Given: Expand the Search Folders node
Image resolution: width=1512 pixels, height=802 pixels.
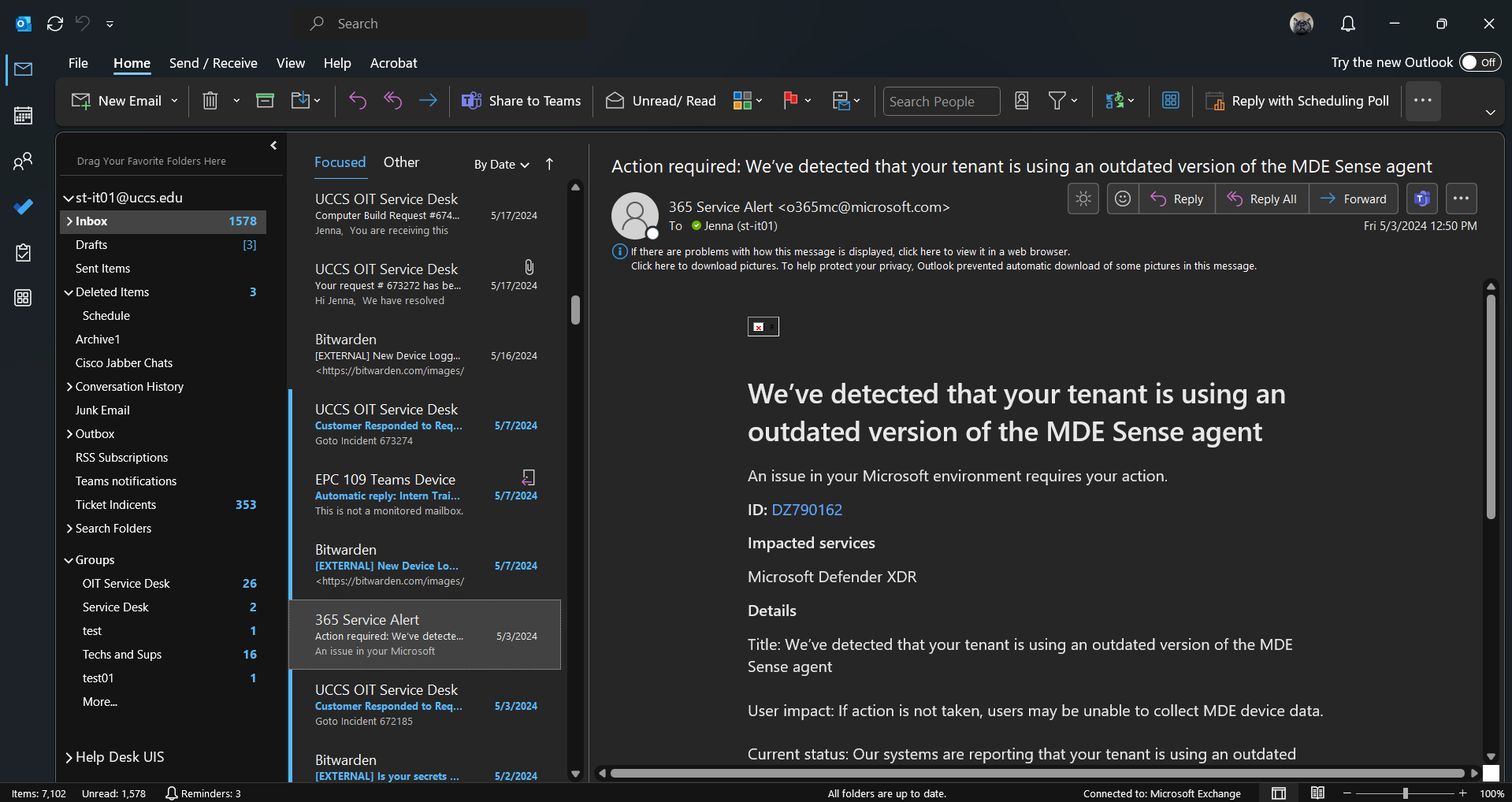Looking at the screenshot, I should (69, 529).
